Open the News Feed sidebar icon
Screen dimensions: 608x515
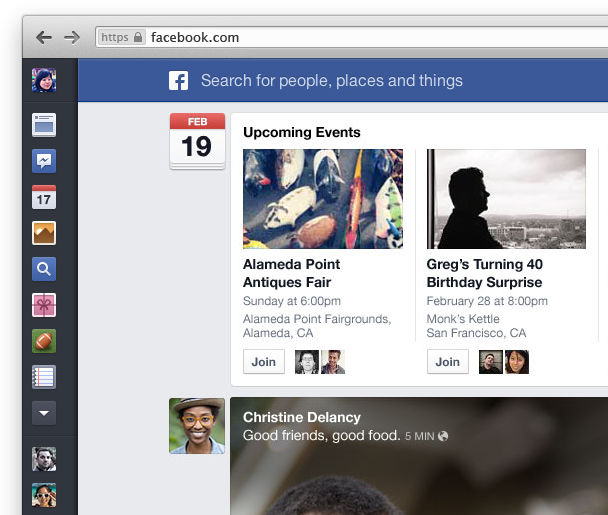[x=44, y=125]
